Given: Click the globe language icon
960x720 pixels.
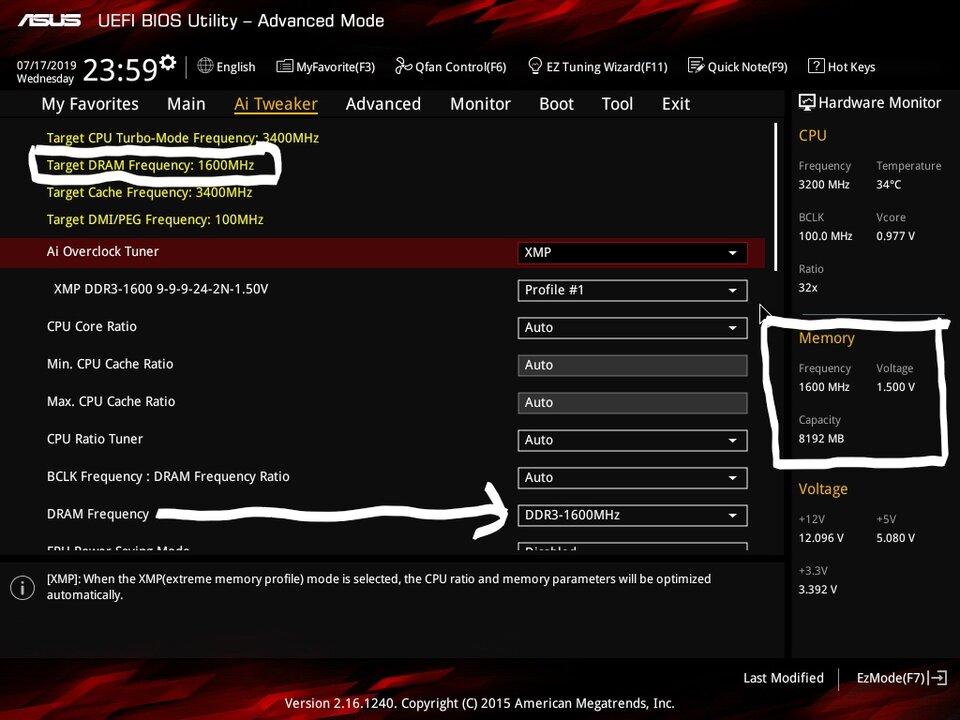Looking at the screenshot, I should point(205,66).
